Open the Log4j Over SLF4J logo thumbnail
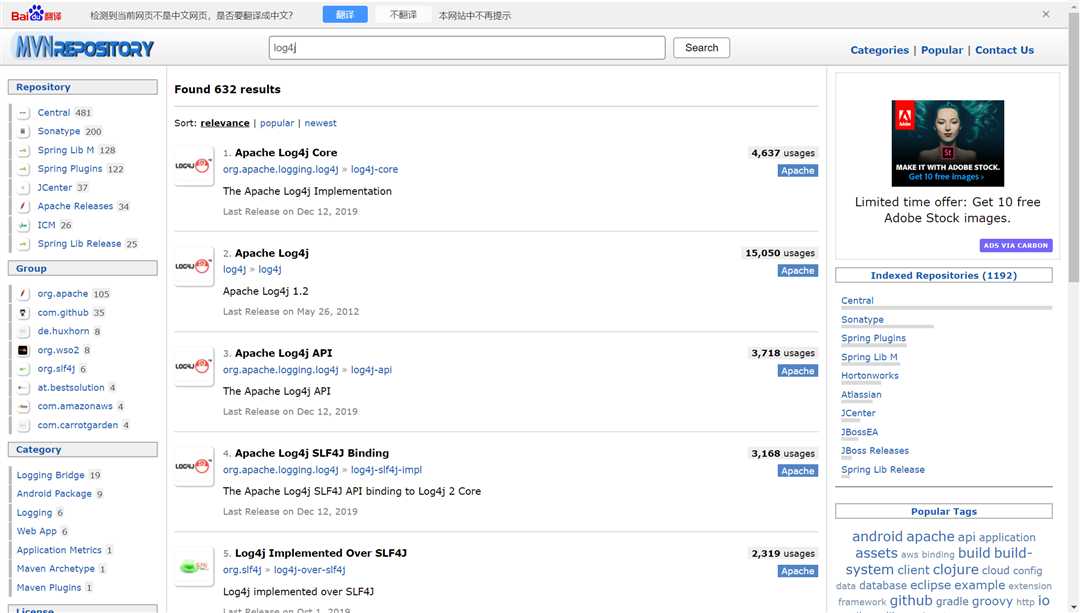 point(194,566)
